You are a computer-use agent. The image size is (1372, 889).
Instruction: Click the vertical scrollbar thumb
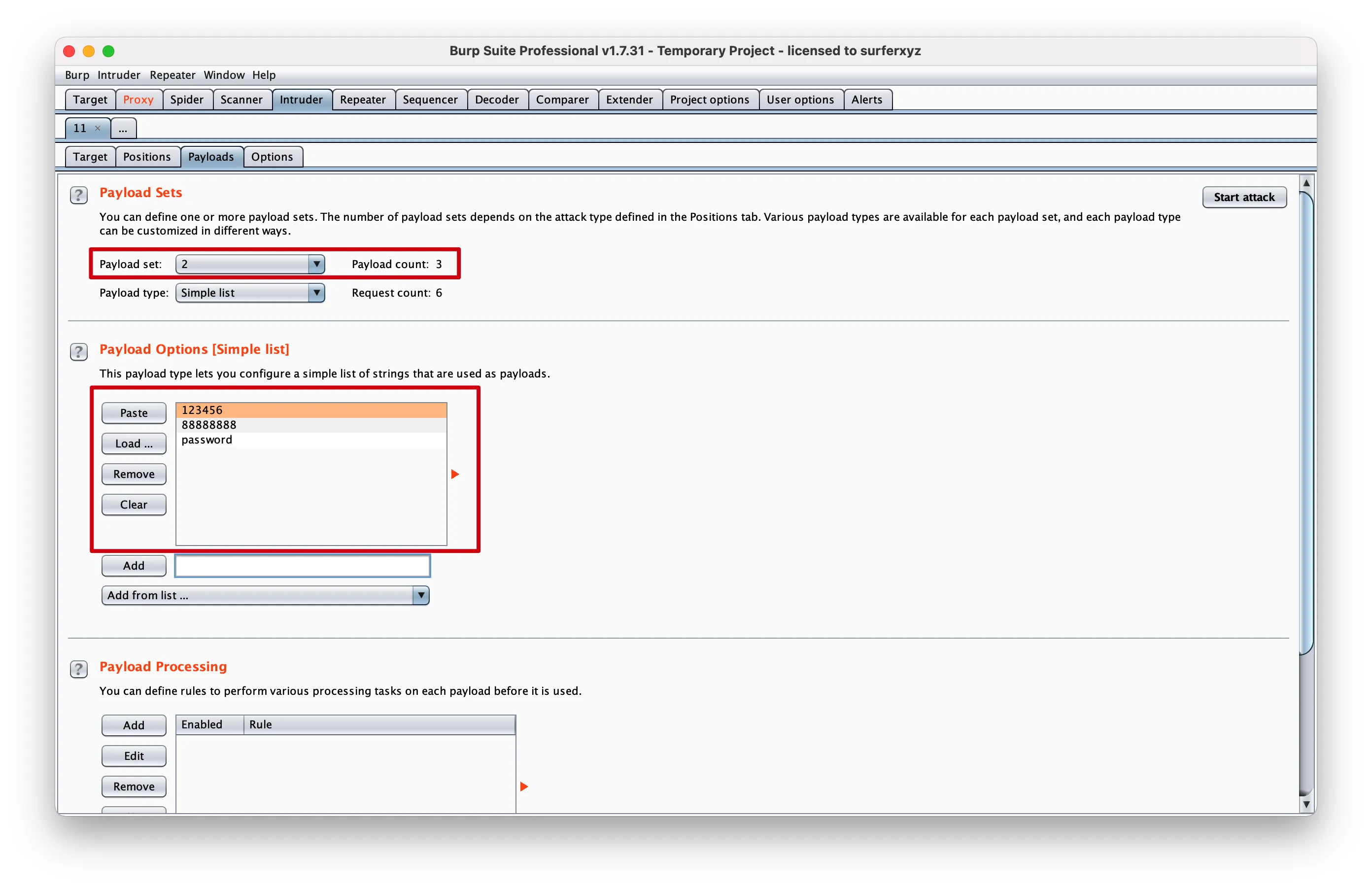(1306, 423)
